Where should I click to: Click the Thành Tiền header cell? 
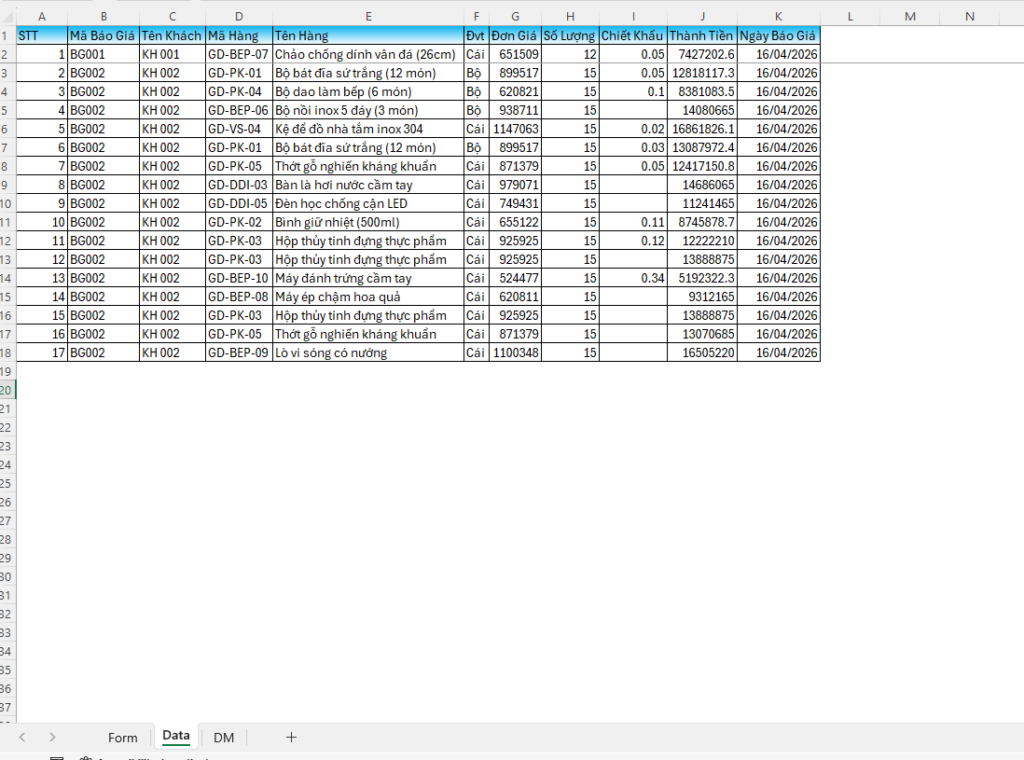pos(702,35)
